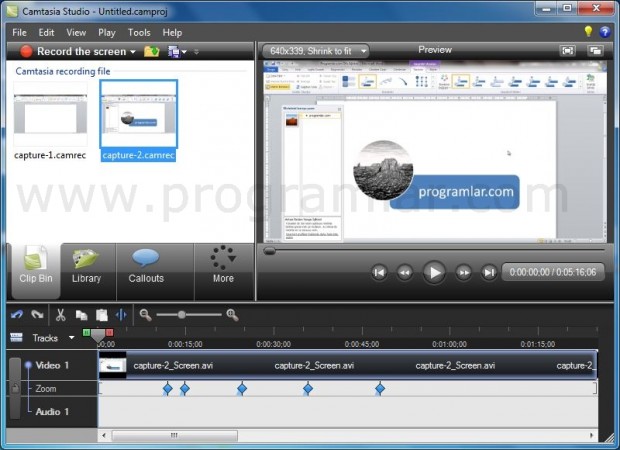The width and height of the screenshot is (620, 450).
Task: Click the Audio 1 track label
Action: click(x=52, y=412)
